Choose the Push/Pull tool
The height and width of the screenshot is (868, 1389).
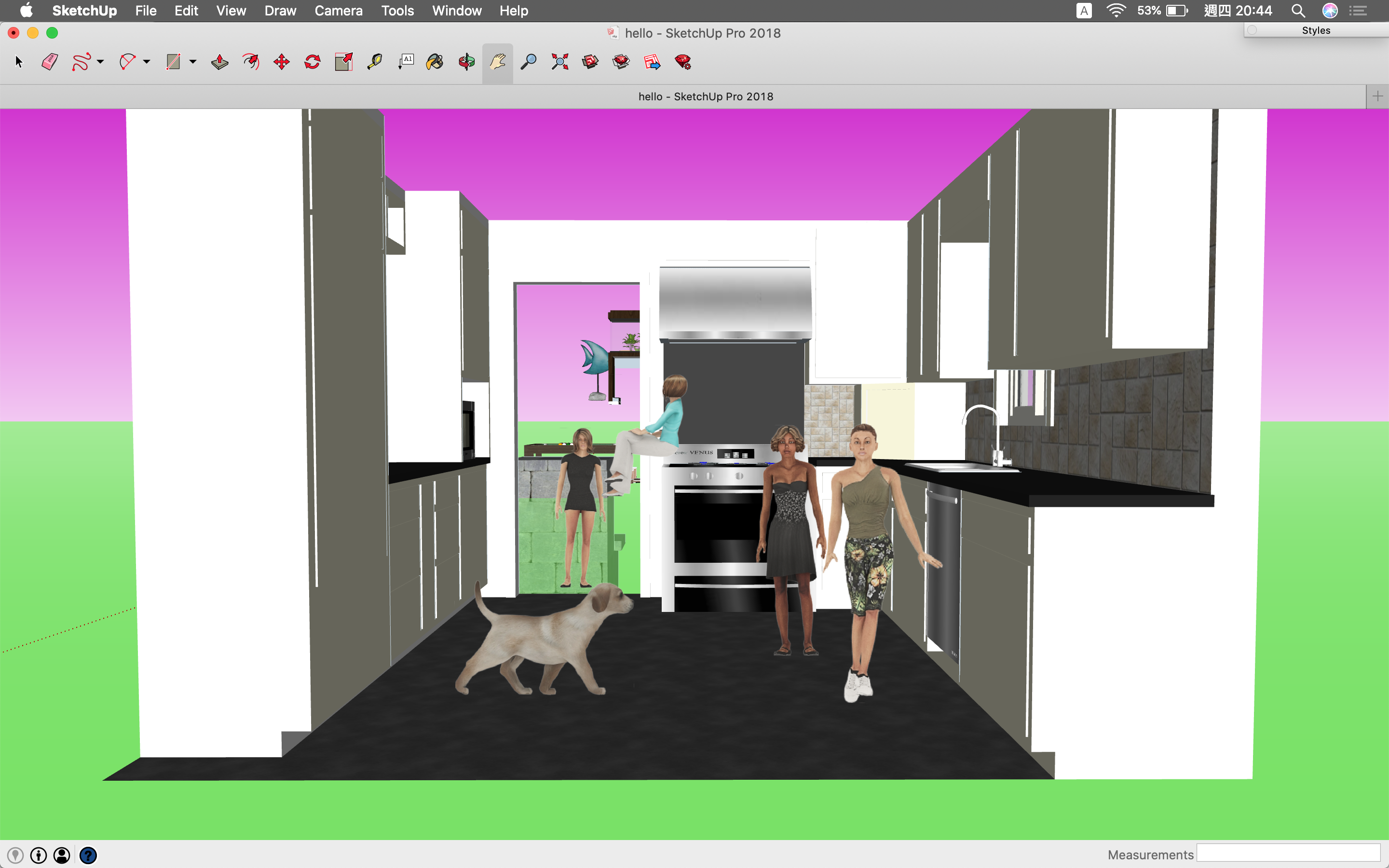[219, 62]
